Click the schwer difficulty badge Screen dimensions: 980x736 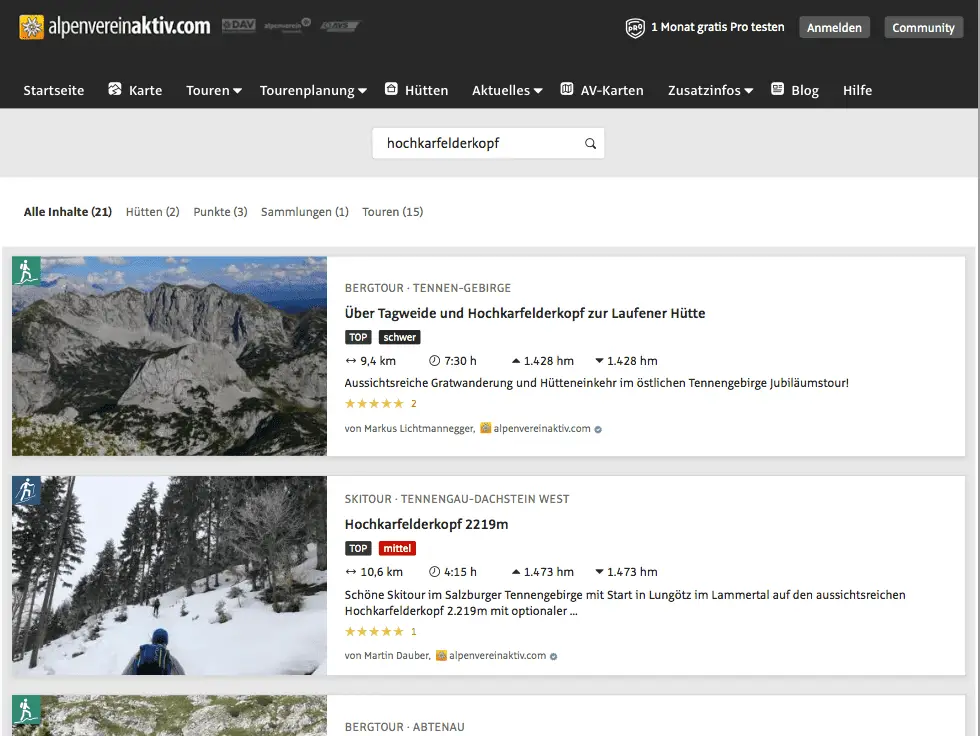click(x=399, y=337)
